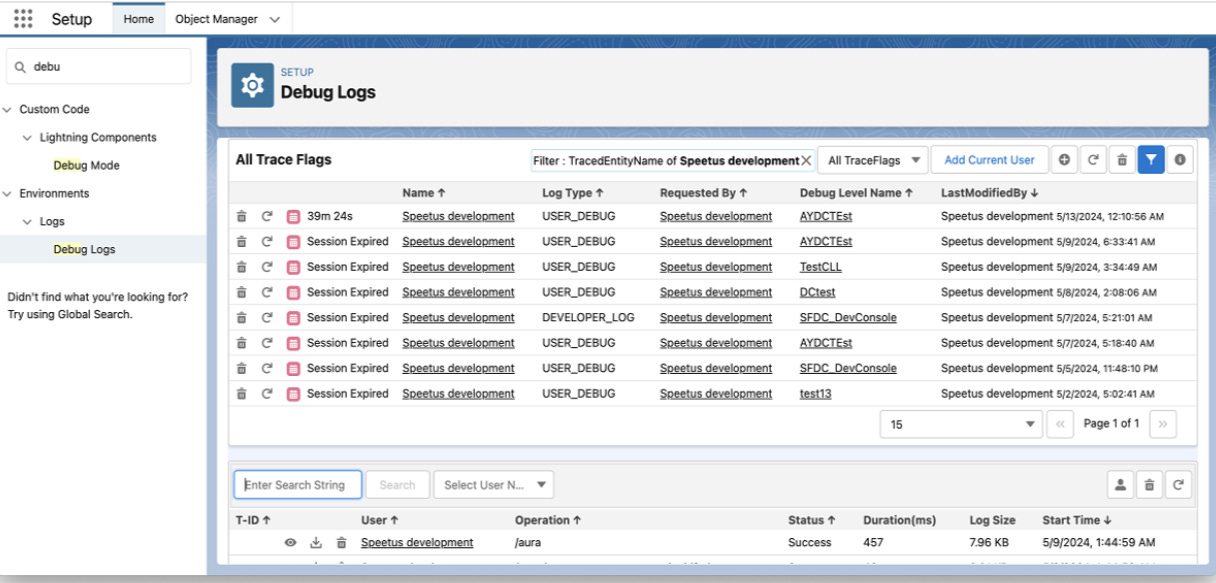Screen dimensions: 1216x583
Task: Delete the DCtest trace flag row
Action: (x=241, y=292)
